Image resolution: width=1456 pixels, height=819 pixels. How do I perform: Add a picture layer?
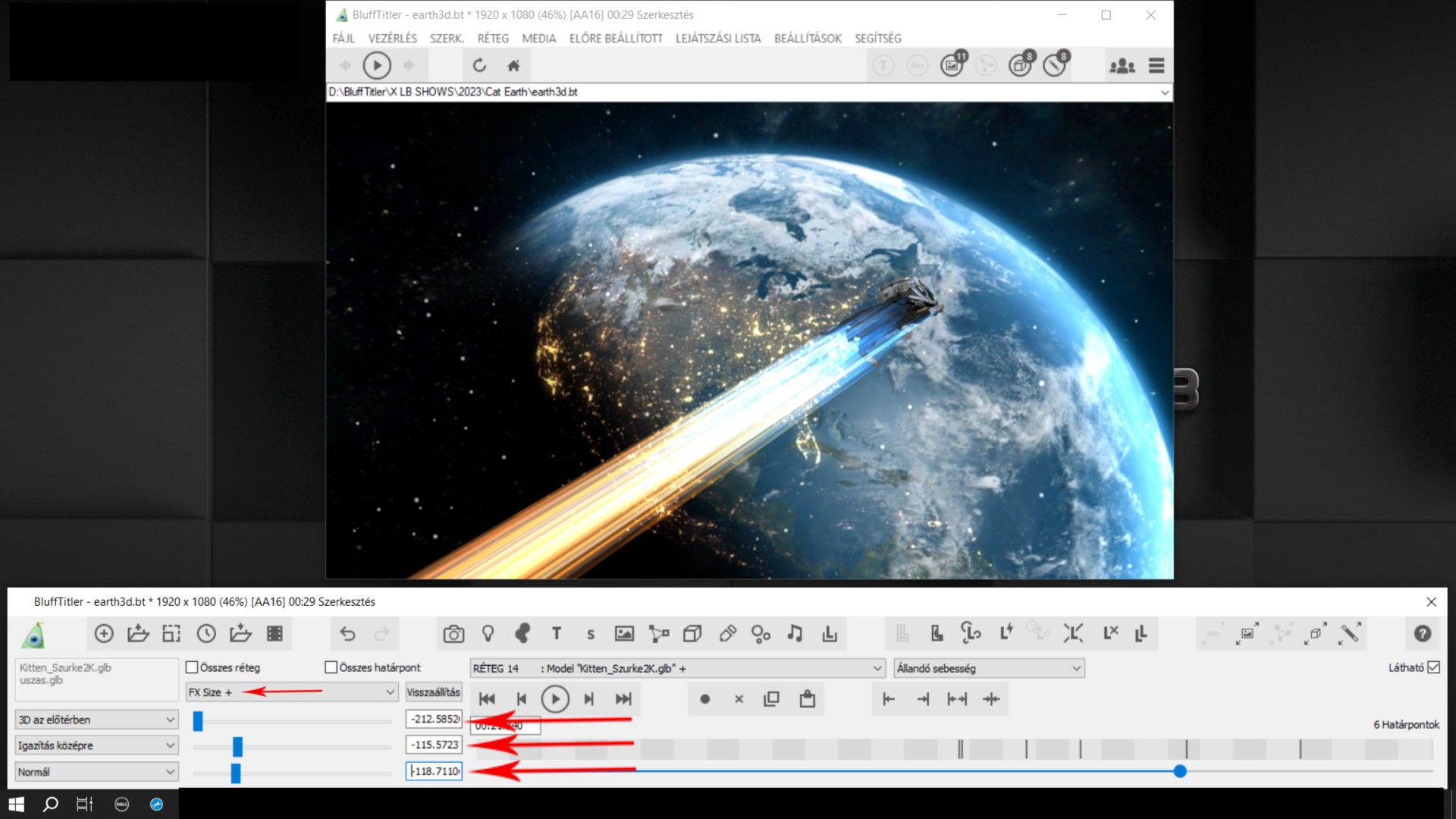point(625,634)
